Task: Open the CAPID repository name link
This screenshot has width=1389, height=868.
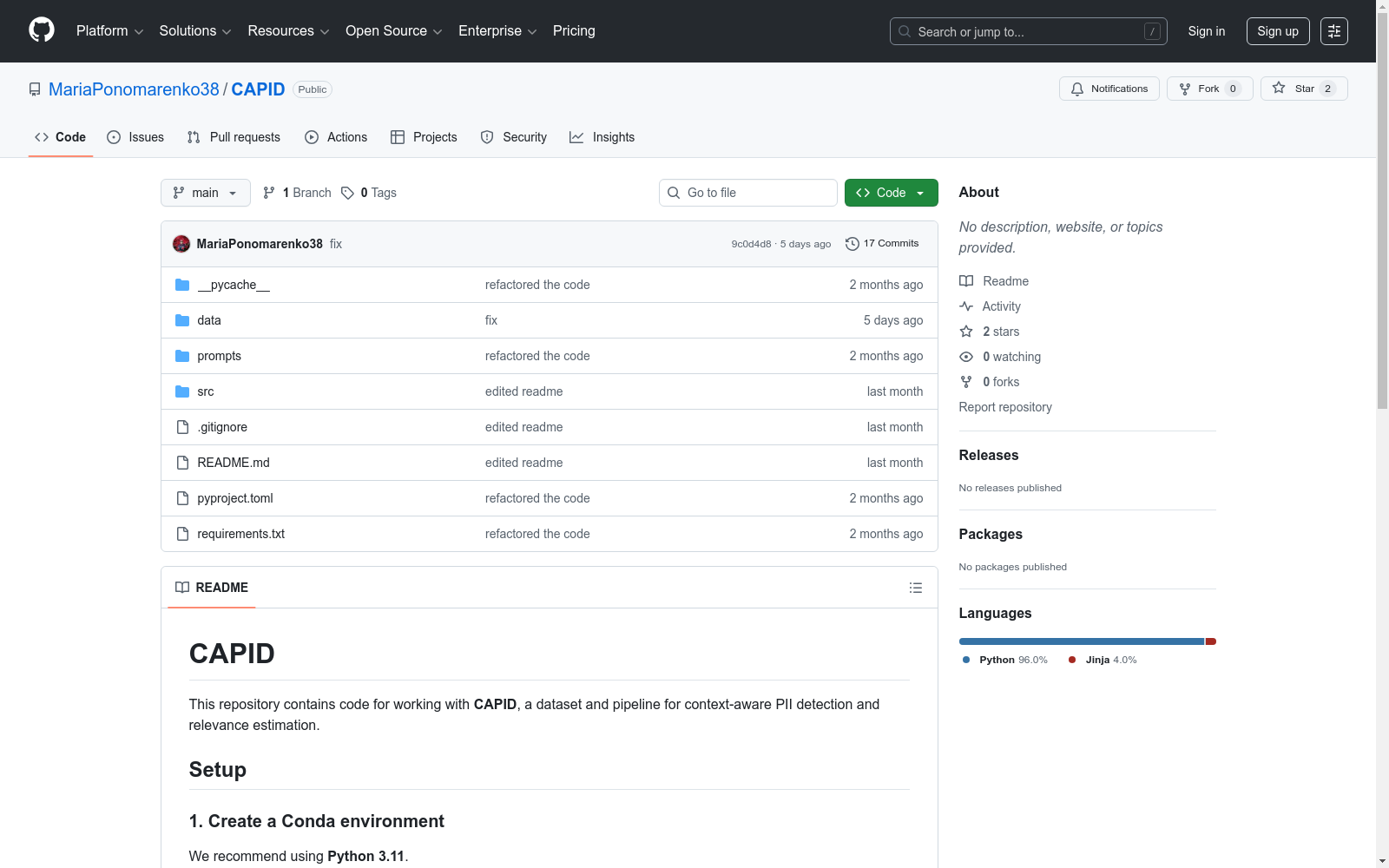Action: (x=258, y=89)
